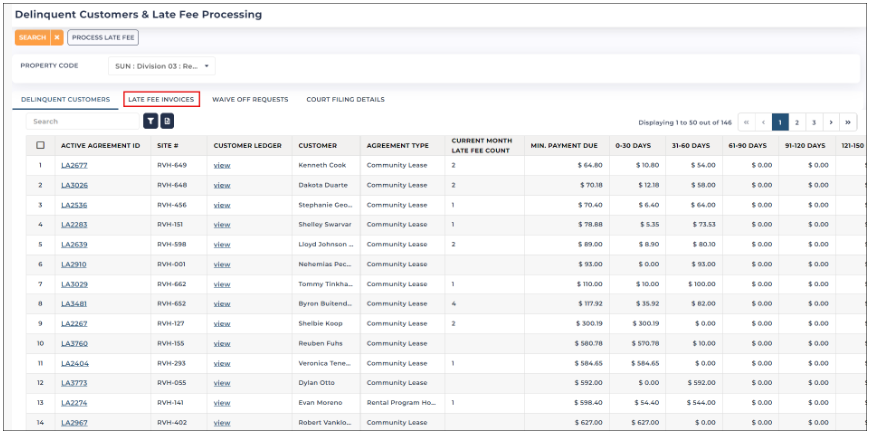The image size is (870, 435).
Task: Click the orange Search button
Action: [x=32, y=37]
